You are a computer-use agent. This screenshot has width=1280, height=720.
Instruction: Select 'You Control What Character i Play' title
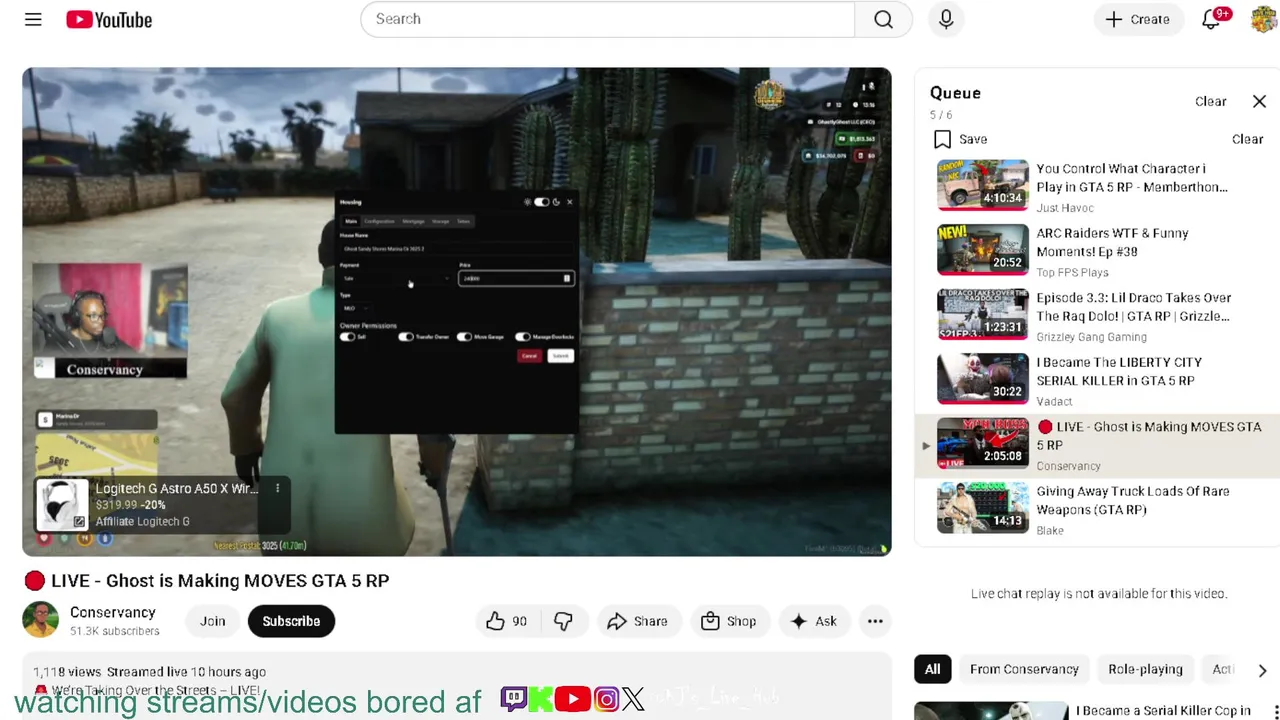click(x=1132, y=178)
